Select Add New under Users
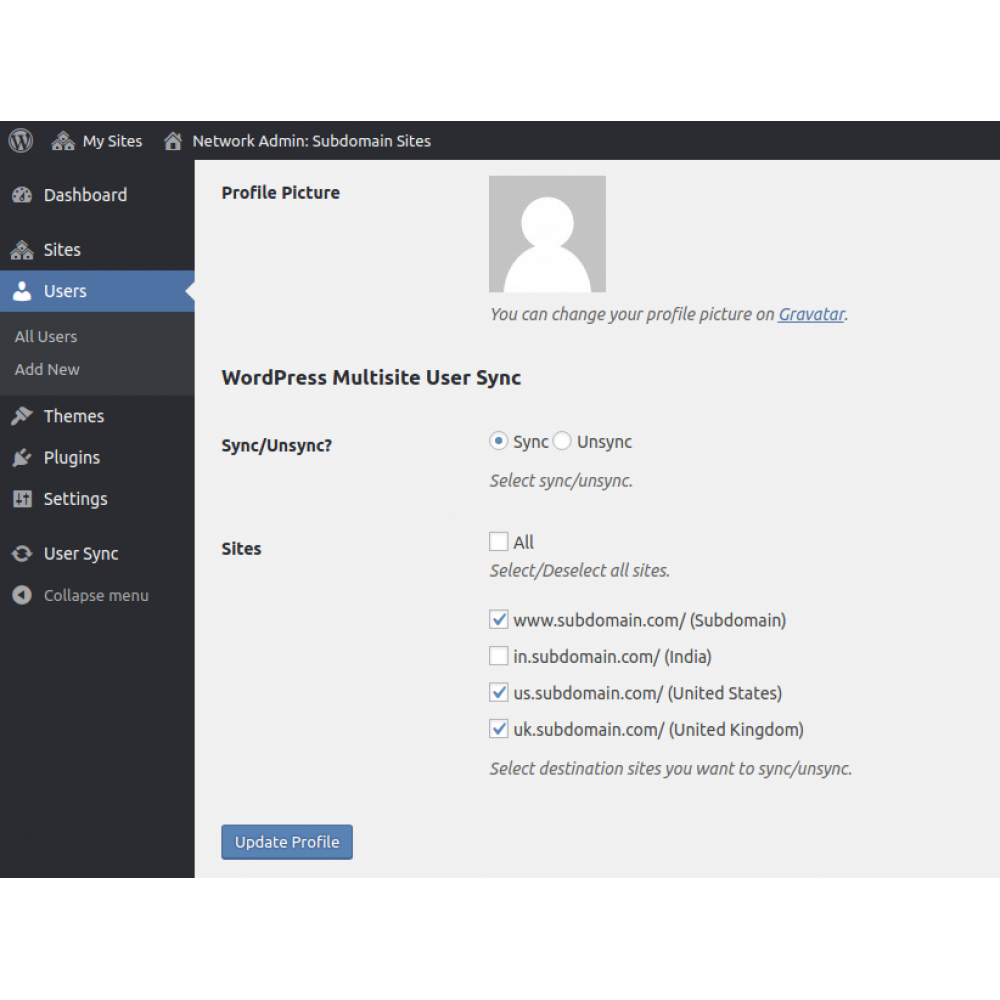This screenshot has height=1000, width=1000. click(x=46, y=369)
